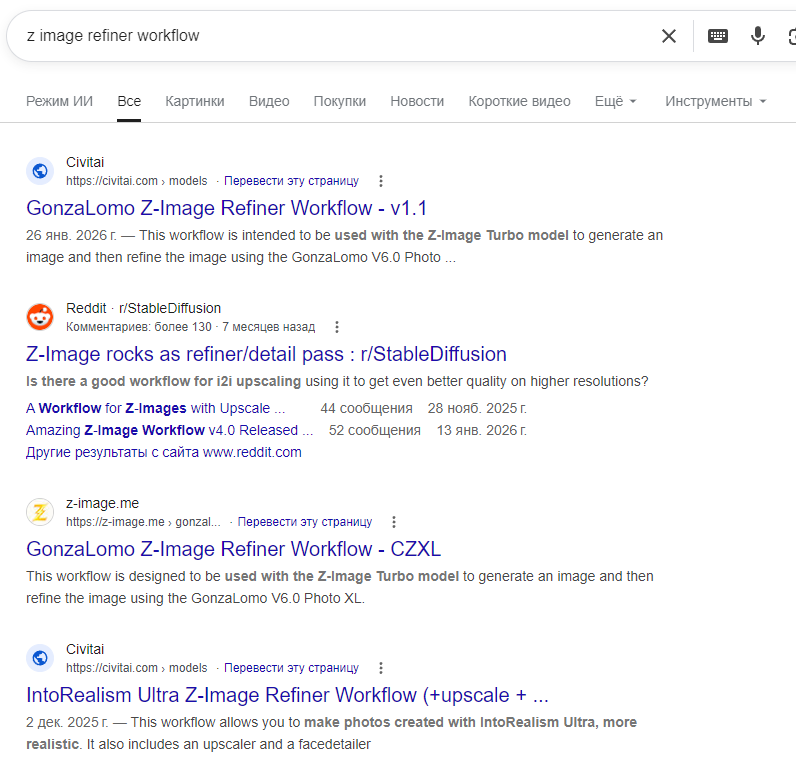The height and width of the screenshot is (768, 796).
Task: Open the three-dot menu of the GonzaLomo v1.1 result
Action: [381, 181]
